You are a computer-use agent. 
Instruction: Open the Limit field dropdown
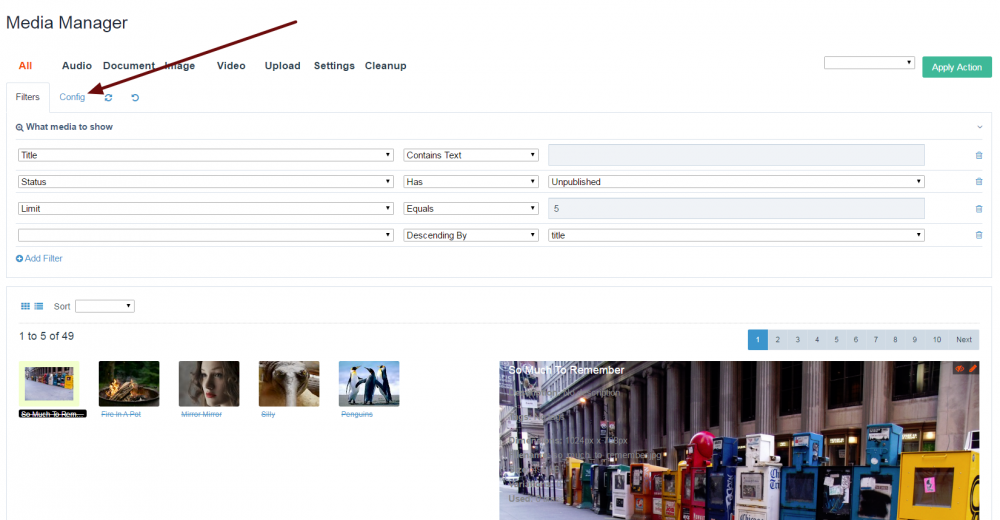pyautogui.click(x=205, y=209)
